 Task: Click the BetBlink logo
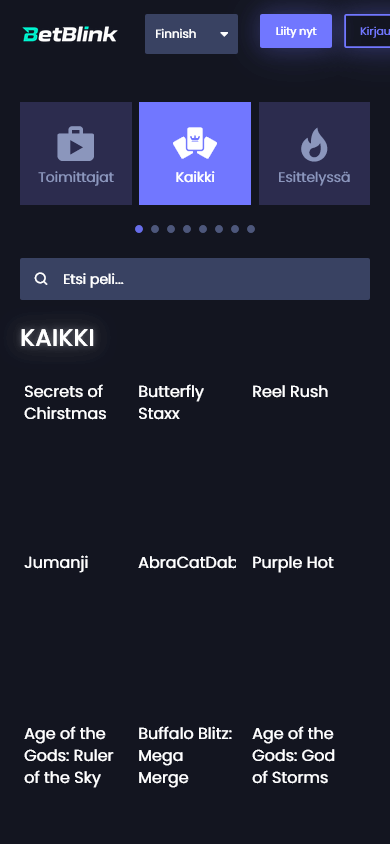(70, 34)
